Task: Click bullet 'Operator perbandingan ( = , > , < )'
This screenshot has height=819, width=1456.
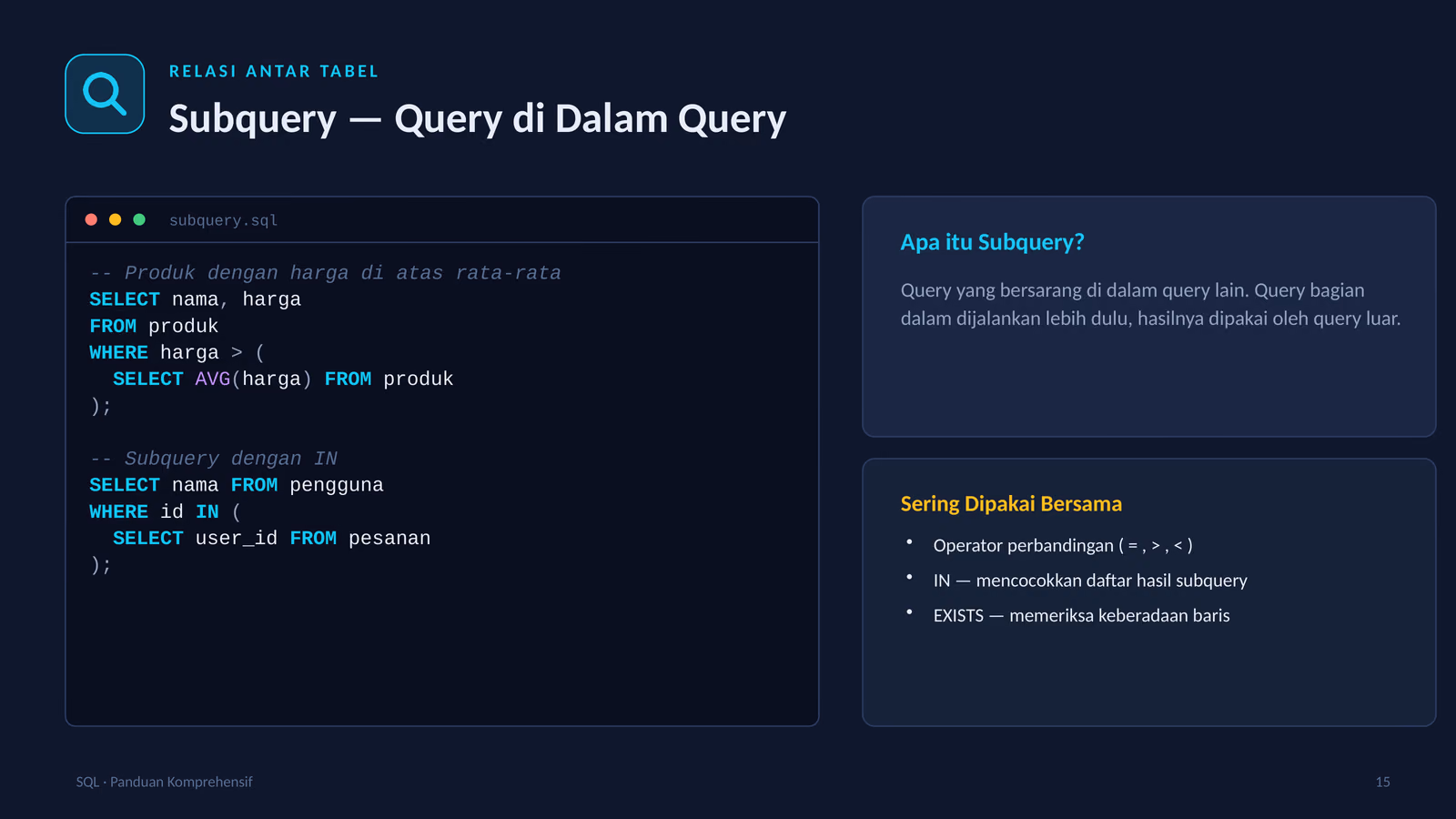Action: (1063, 545)
